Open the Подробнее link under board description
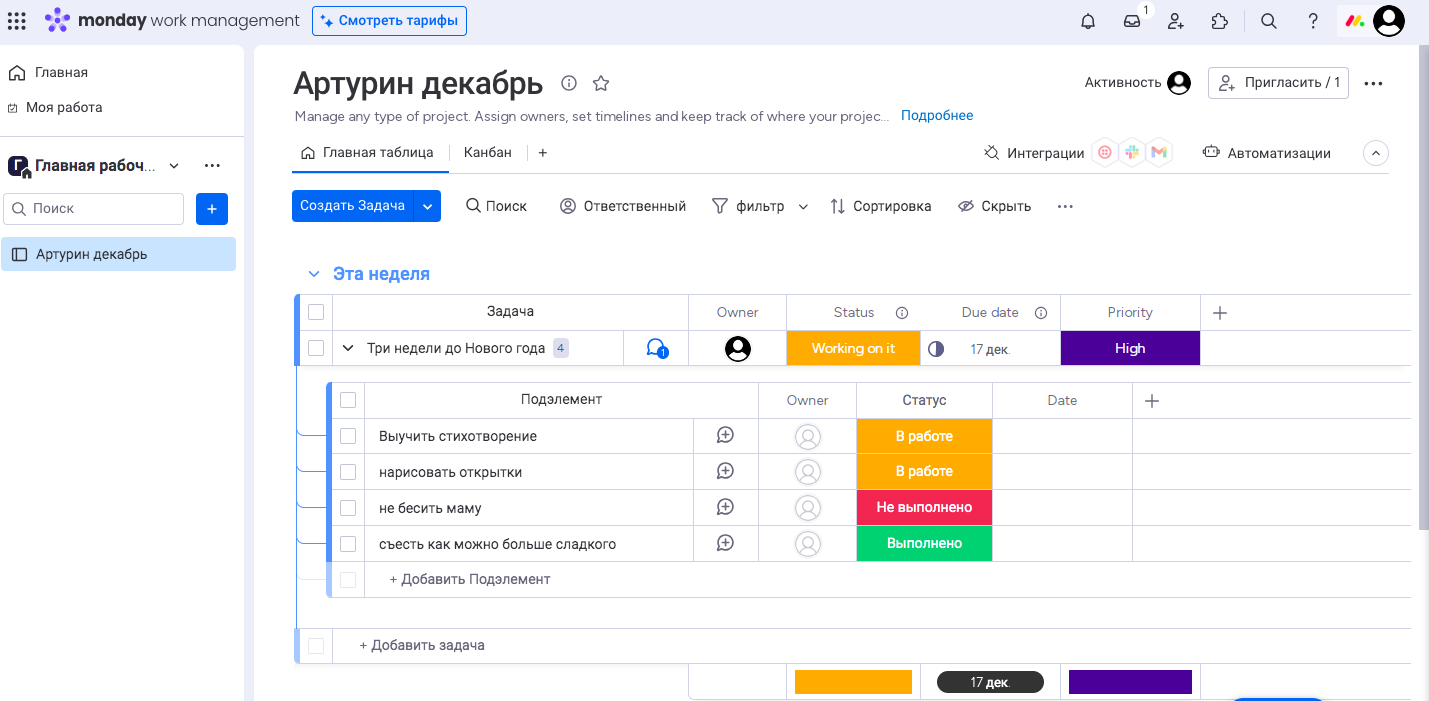 [936, 115]
